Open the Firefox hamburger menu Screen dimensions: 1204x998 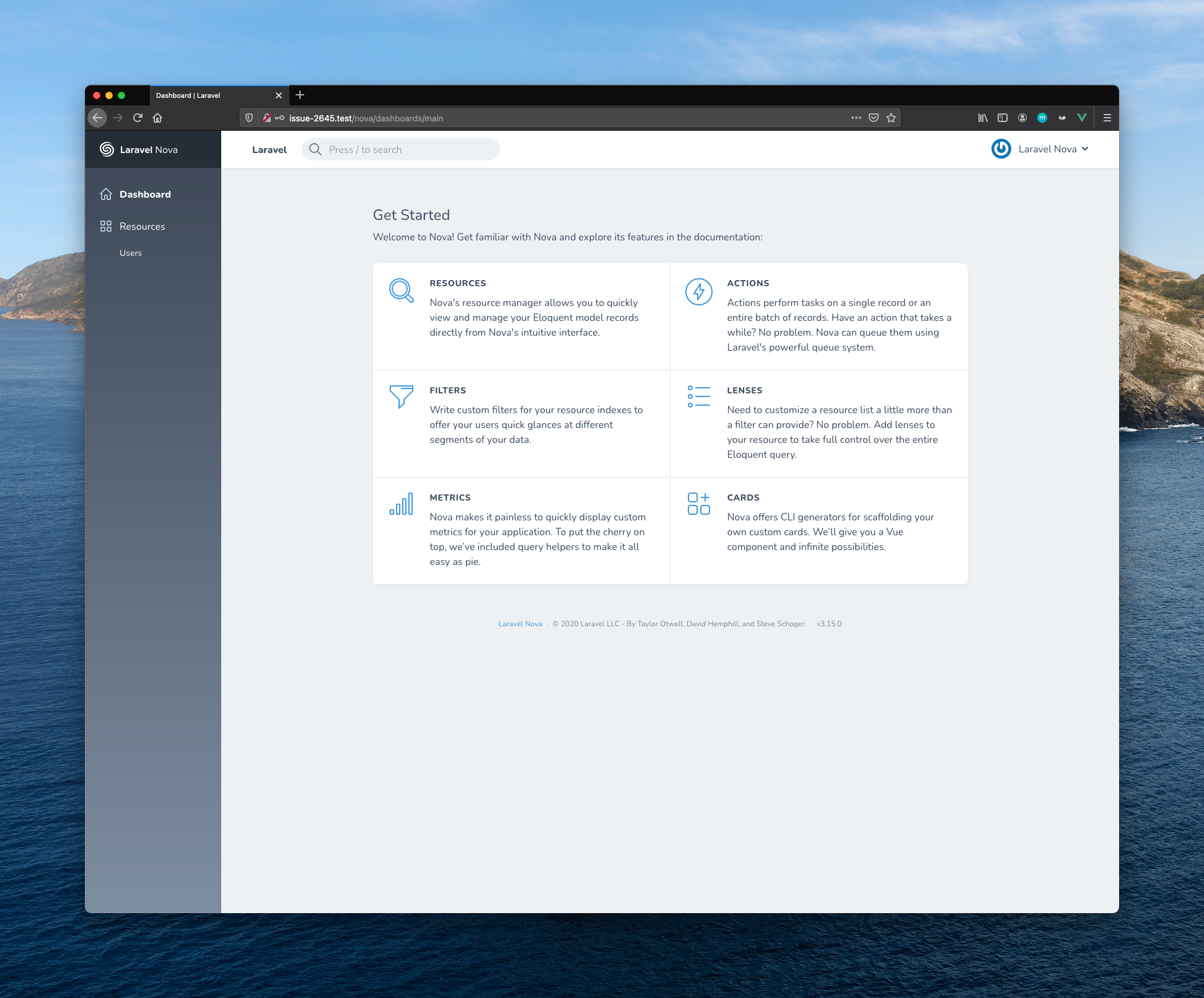click(x=1107, y=118)
